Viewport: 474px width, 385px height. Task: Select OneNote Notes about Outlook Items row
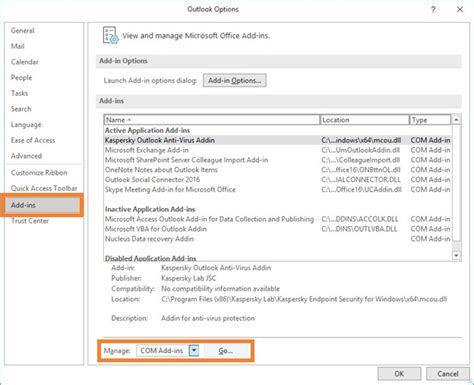point(278,170)
